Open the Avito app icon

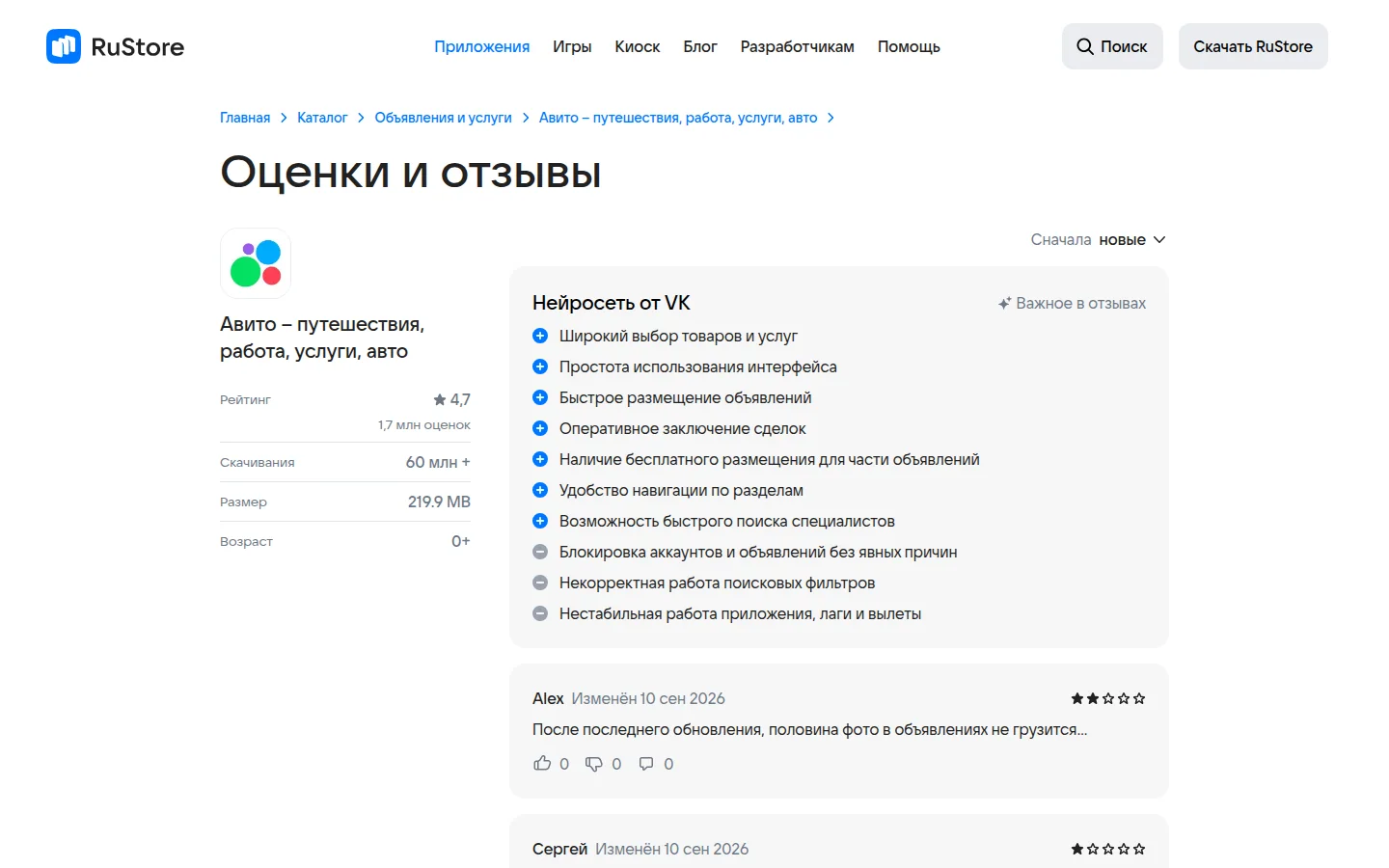(x=256, y=263)
